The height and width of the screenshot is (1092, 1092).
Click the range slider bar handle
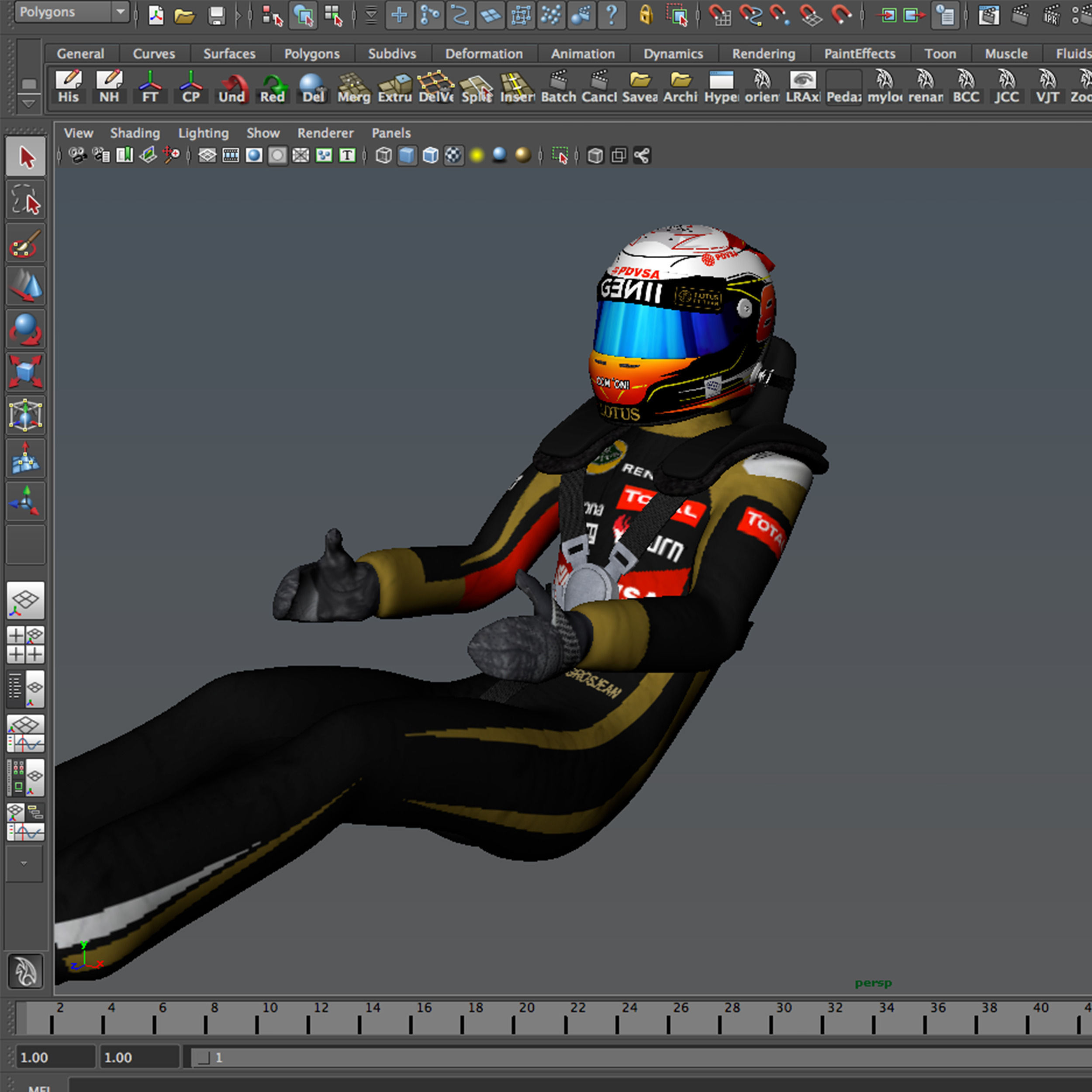[x=204, y=1057]
